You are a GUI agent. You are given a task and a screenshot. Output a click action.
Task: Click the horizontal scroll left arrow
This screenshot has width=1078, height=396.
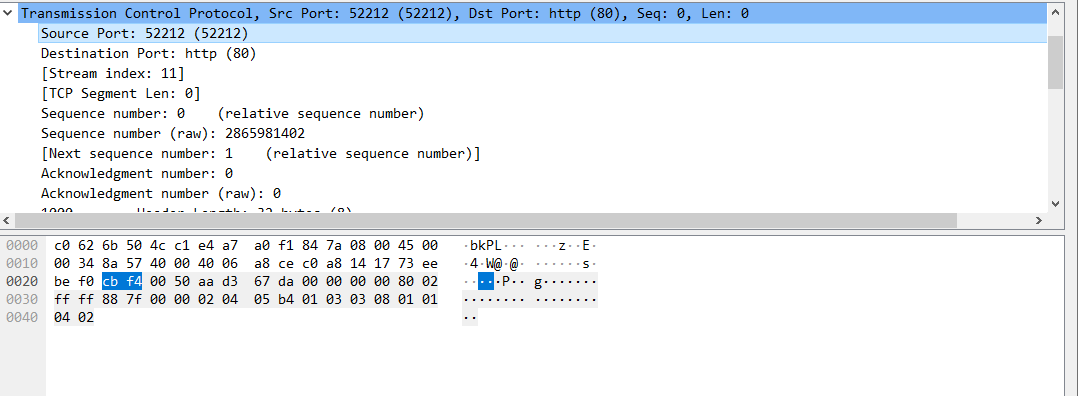7,220
